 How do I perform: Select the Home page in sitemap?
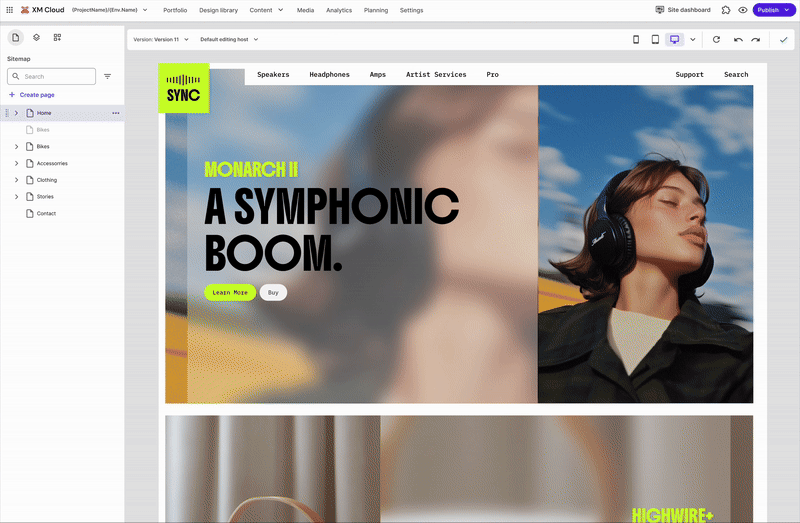point(44,113)
